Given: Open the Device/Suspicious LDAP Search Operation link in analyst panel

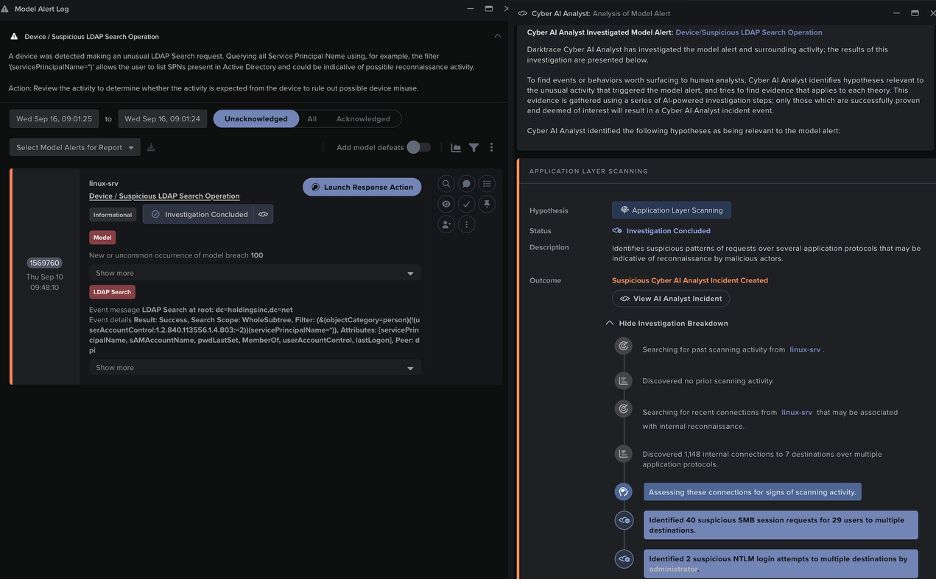Looking at the screenshot, I should [749, 32].
